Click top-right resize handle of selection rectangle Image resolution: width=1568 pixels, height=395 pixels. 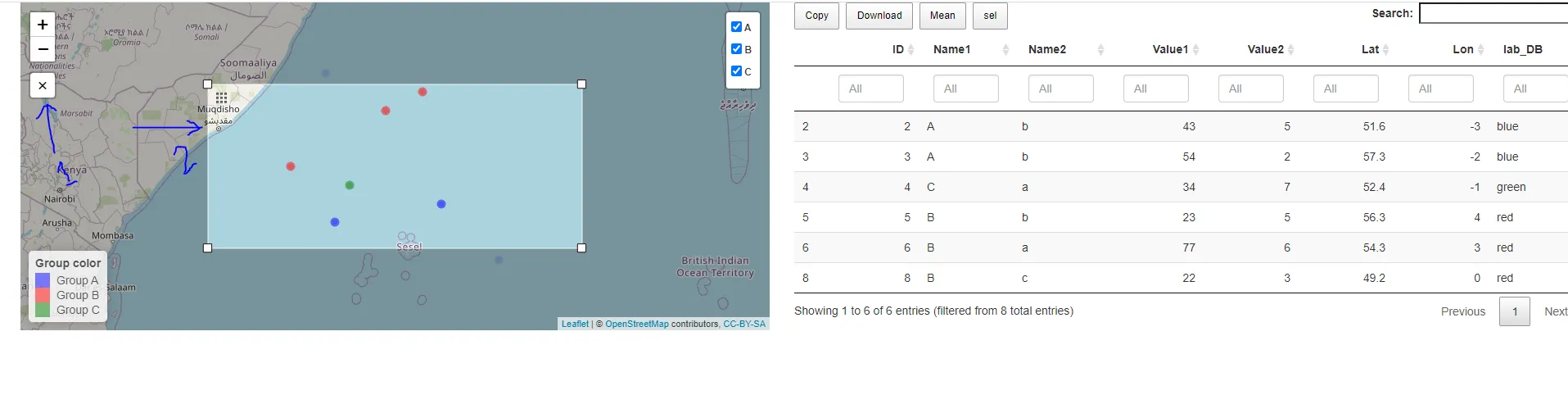[x=582, y=84]
